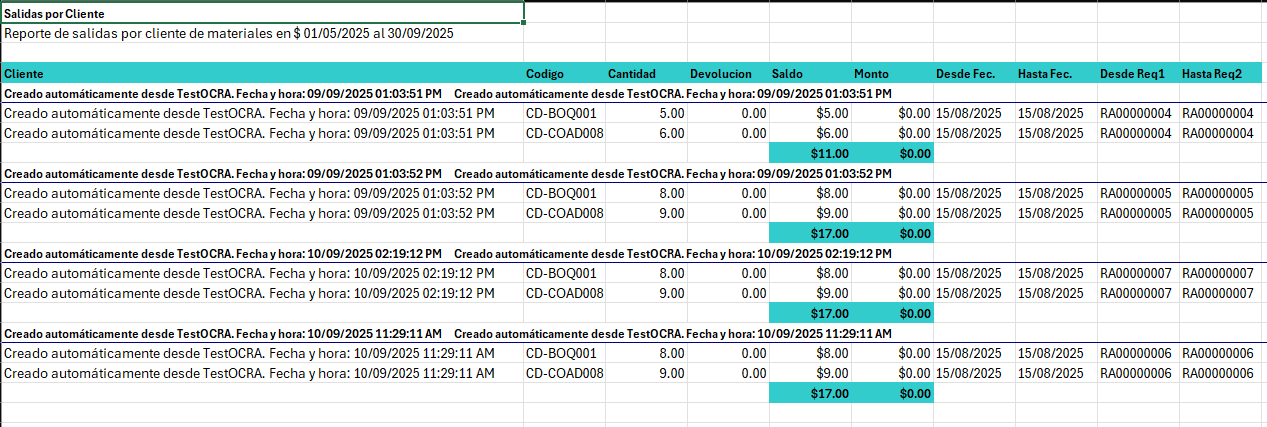Select Desde Fec. 15/08/2025 in the RA00000004 CD-BOQ001 row
1267x427 pixels.
pyautogui.click(x=974, y=113)
